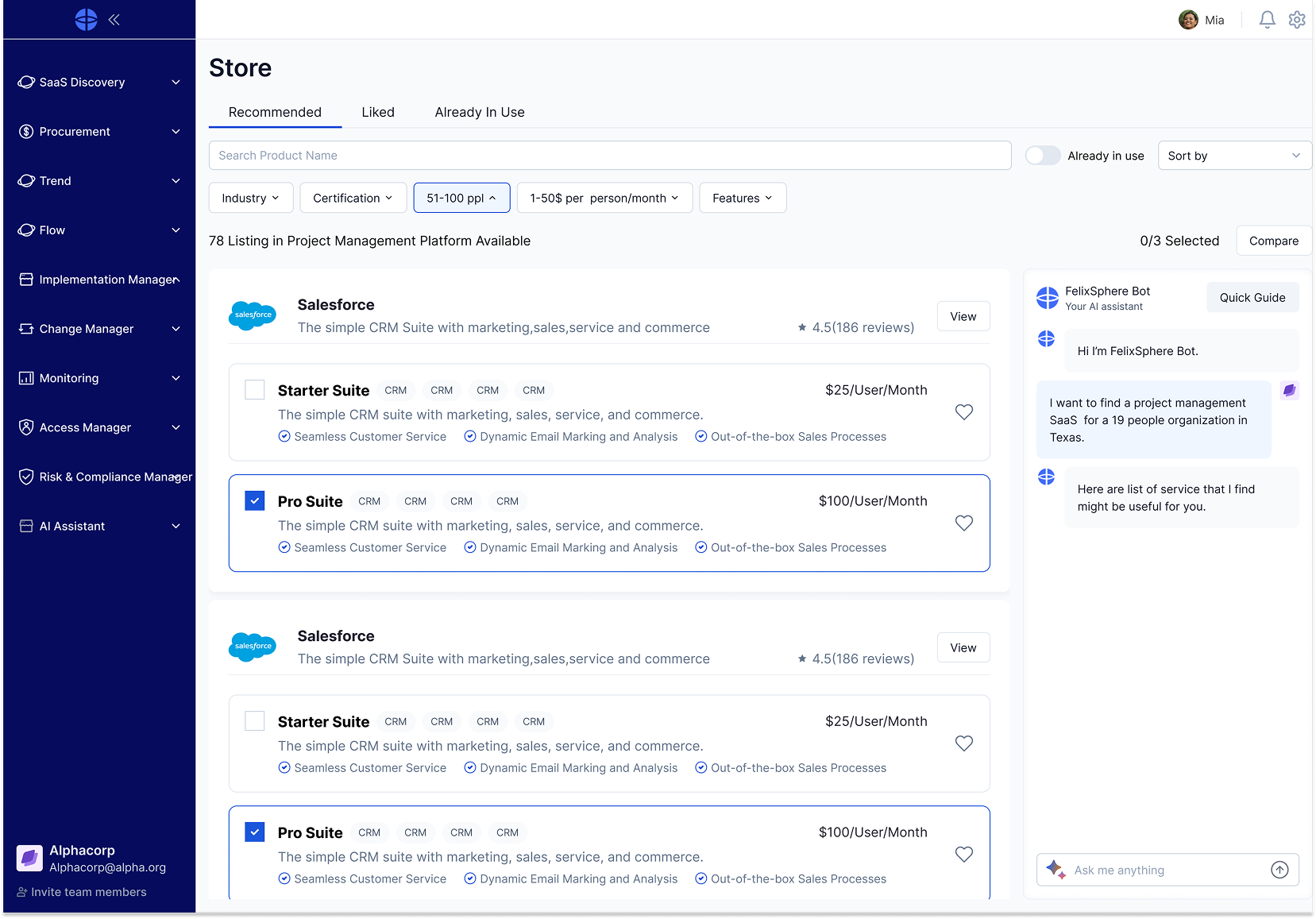Like the second Pro Suite with heart icon
Image resolution: width=1316 pixels, height=919 pixels.
click(963, 855)
